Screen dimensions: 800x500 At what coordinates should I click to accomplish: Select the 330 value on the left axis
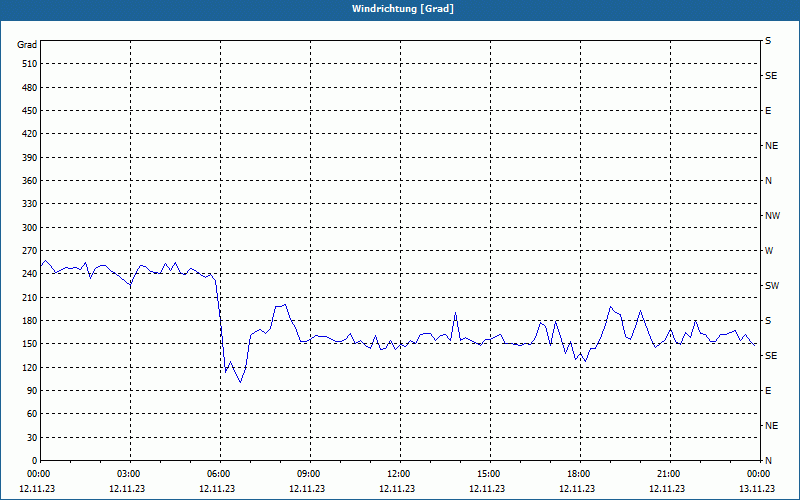point(30,204)
